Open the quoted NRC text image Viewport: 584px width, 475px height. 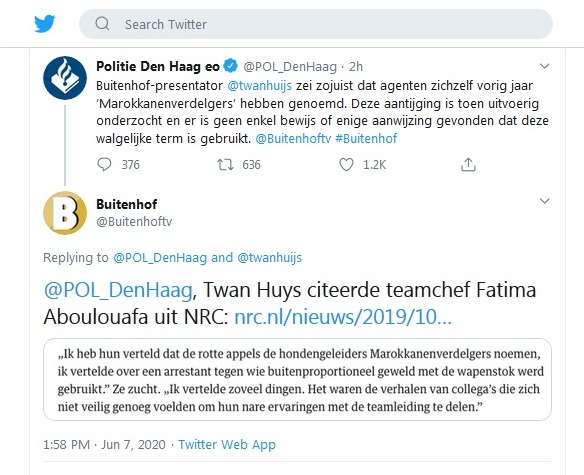click(x=297, y=380)
